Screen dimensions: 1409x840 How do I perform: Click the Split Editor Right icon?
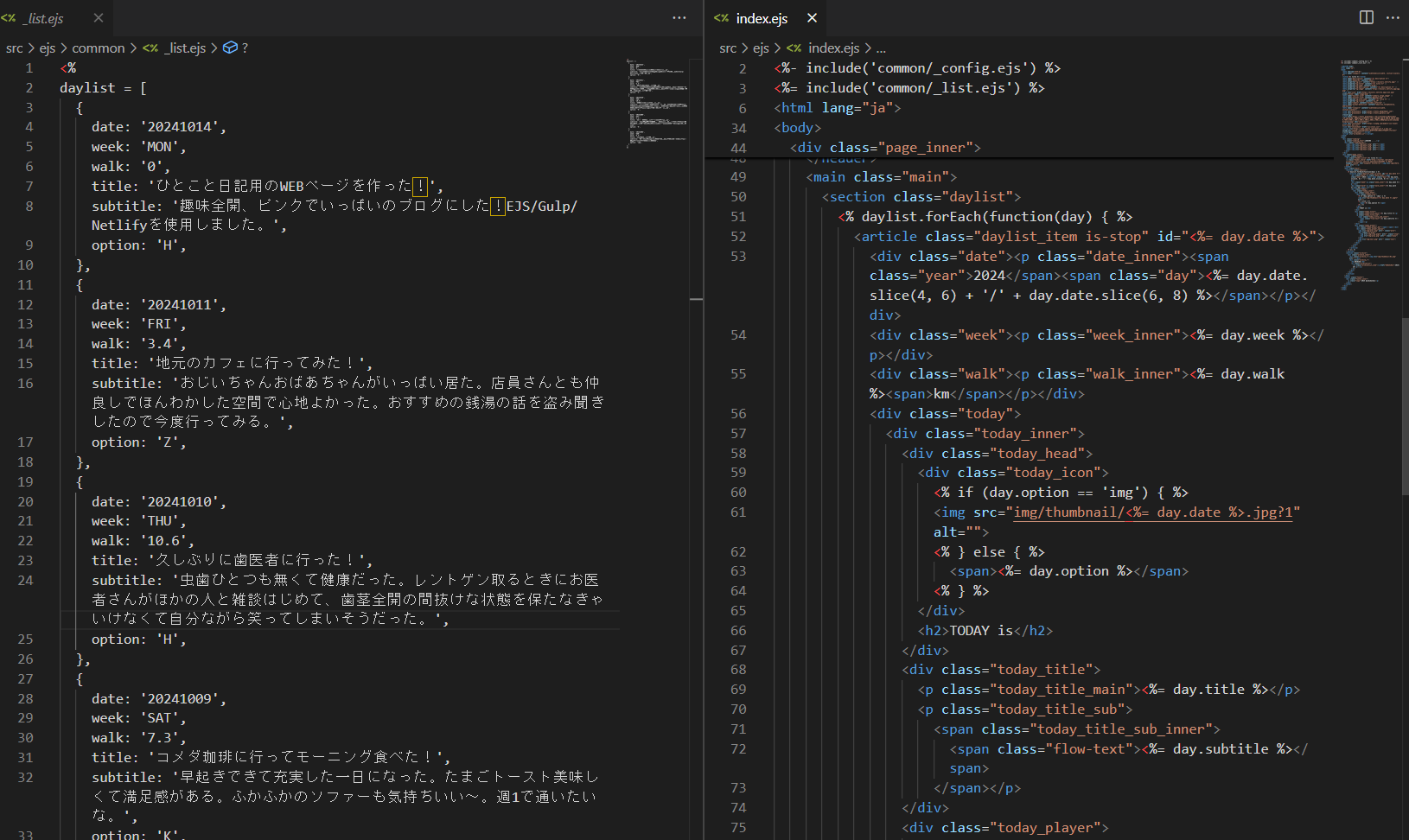click(x=1367, y=18)
